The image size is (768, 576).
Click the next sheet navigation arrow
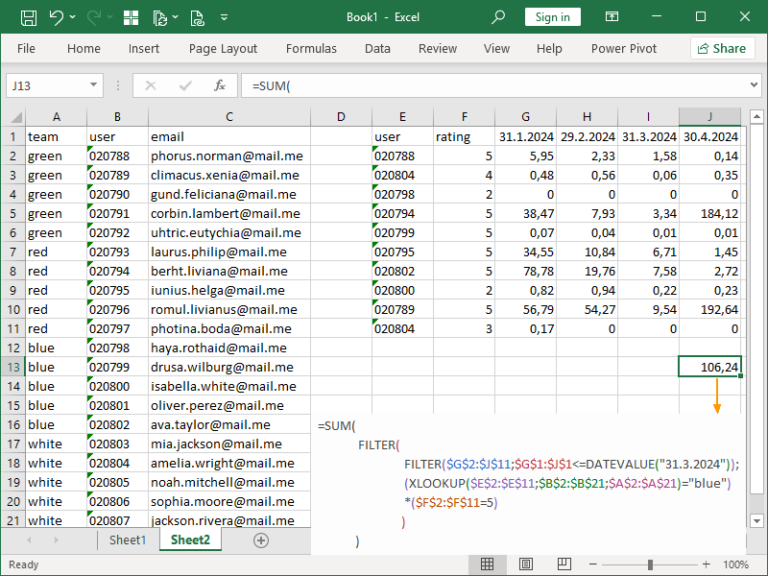tap(56, 540)
